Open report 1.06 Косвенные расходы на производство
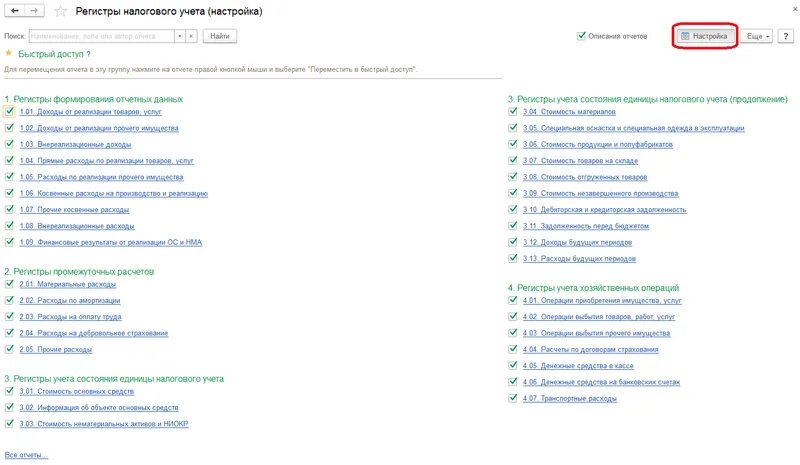 point(114,193)
